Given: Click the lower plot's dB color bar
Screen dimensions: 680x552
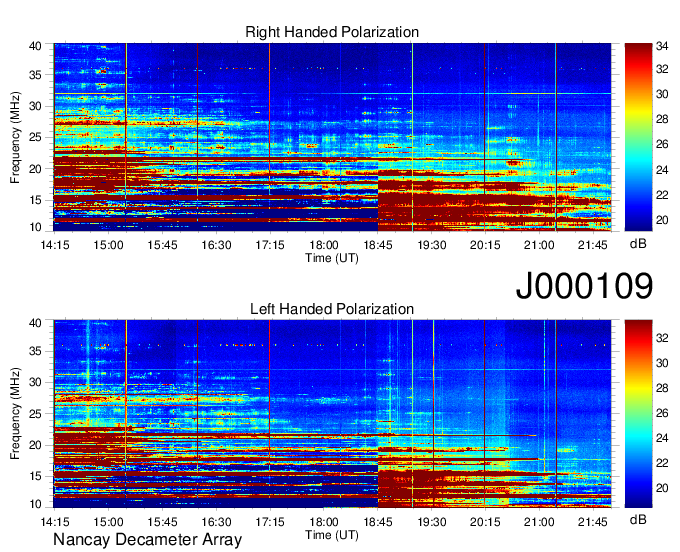Looking at the screenshot, I should click(x=638, y=414).
